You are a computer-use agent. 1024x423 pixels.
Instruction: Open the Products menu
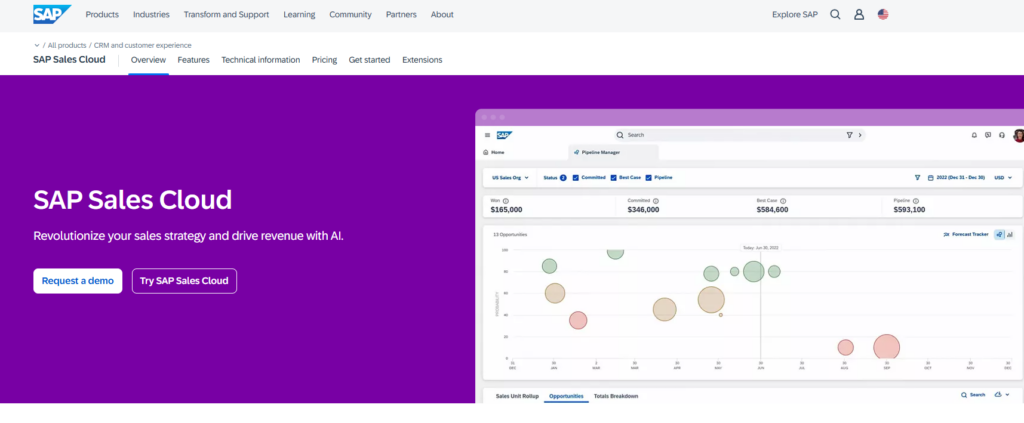(x=102, y=14)
